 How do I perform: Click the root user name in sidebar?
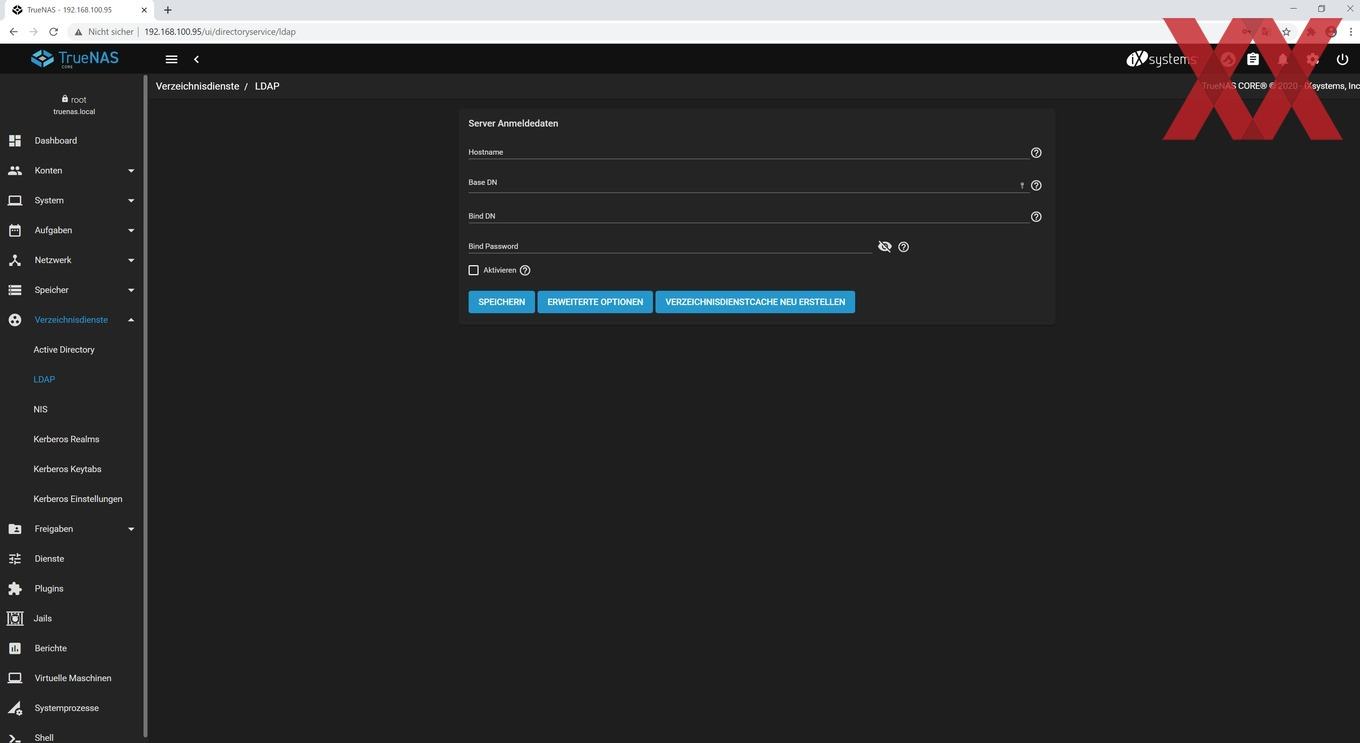pos(78,100)
